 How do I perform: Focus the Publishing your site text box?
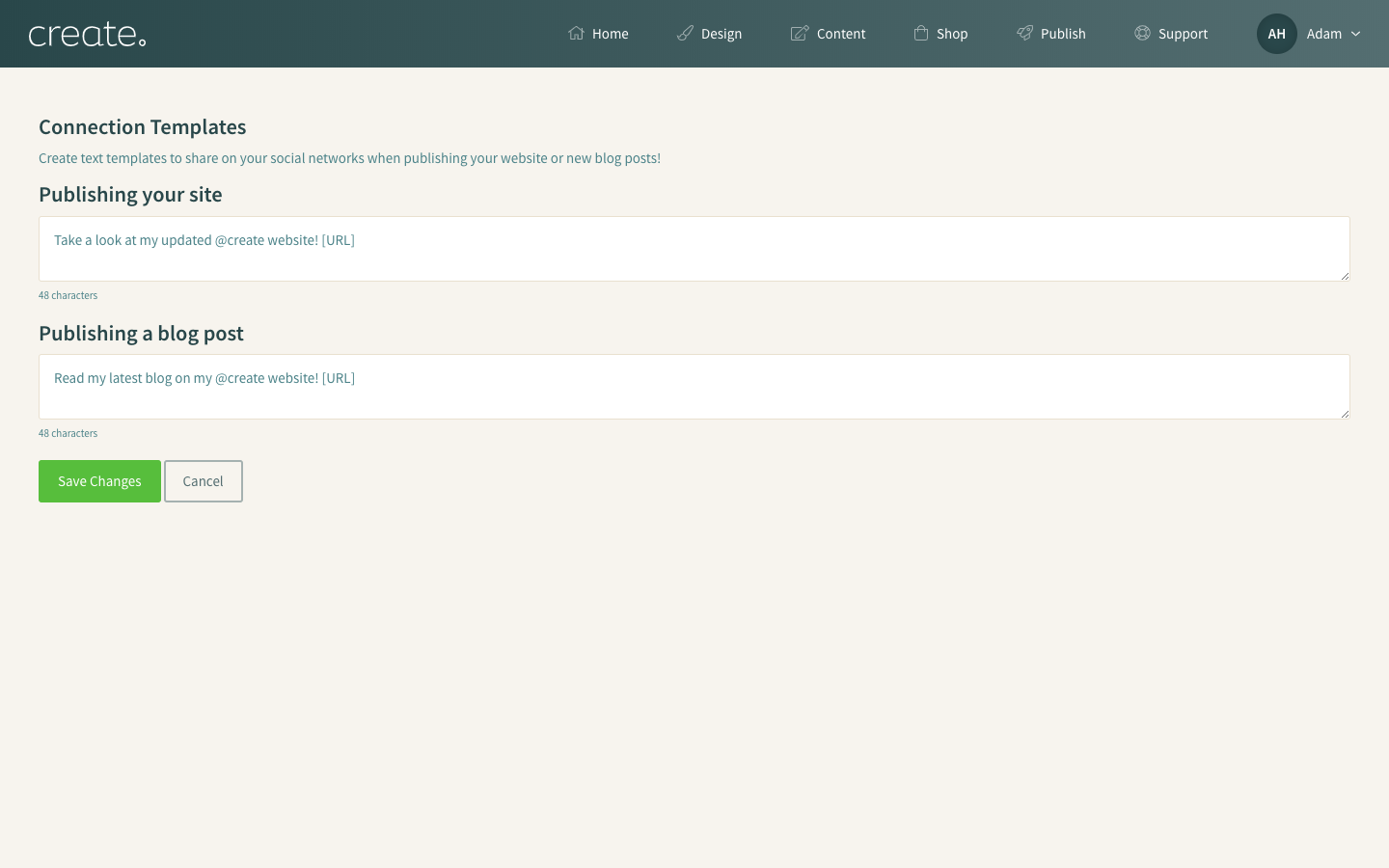694,249
